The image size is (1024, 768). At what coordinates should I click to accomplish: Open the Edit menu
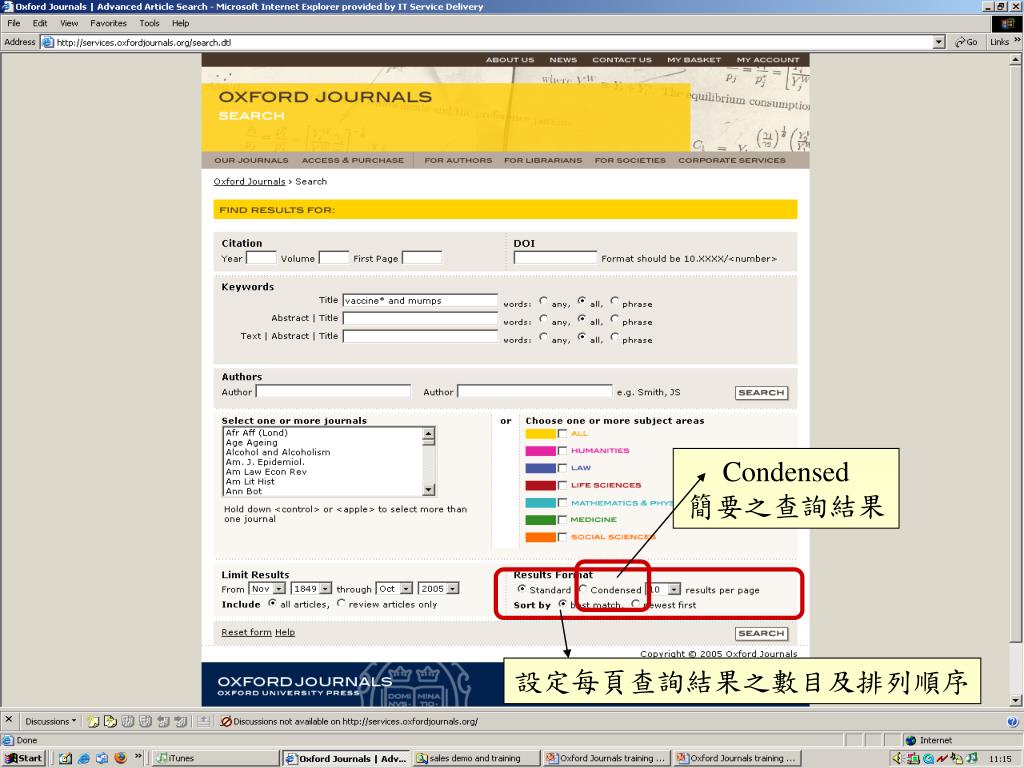point(40,24)
